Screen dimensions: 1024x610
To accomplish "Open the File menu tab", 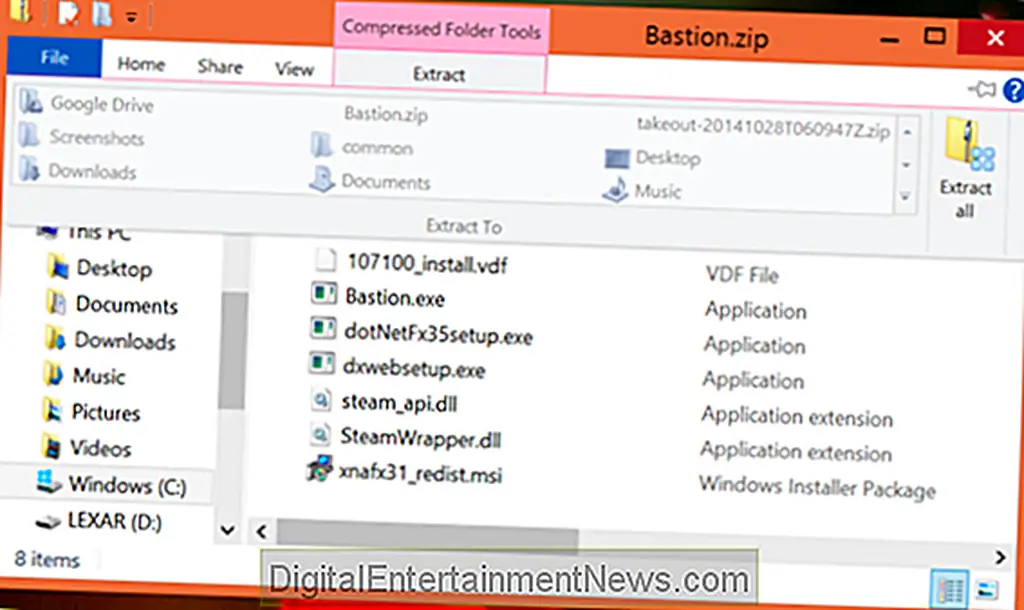I will click(x=55, y=57).
